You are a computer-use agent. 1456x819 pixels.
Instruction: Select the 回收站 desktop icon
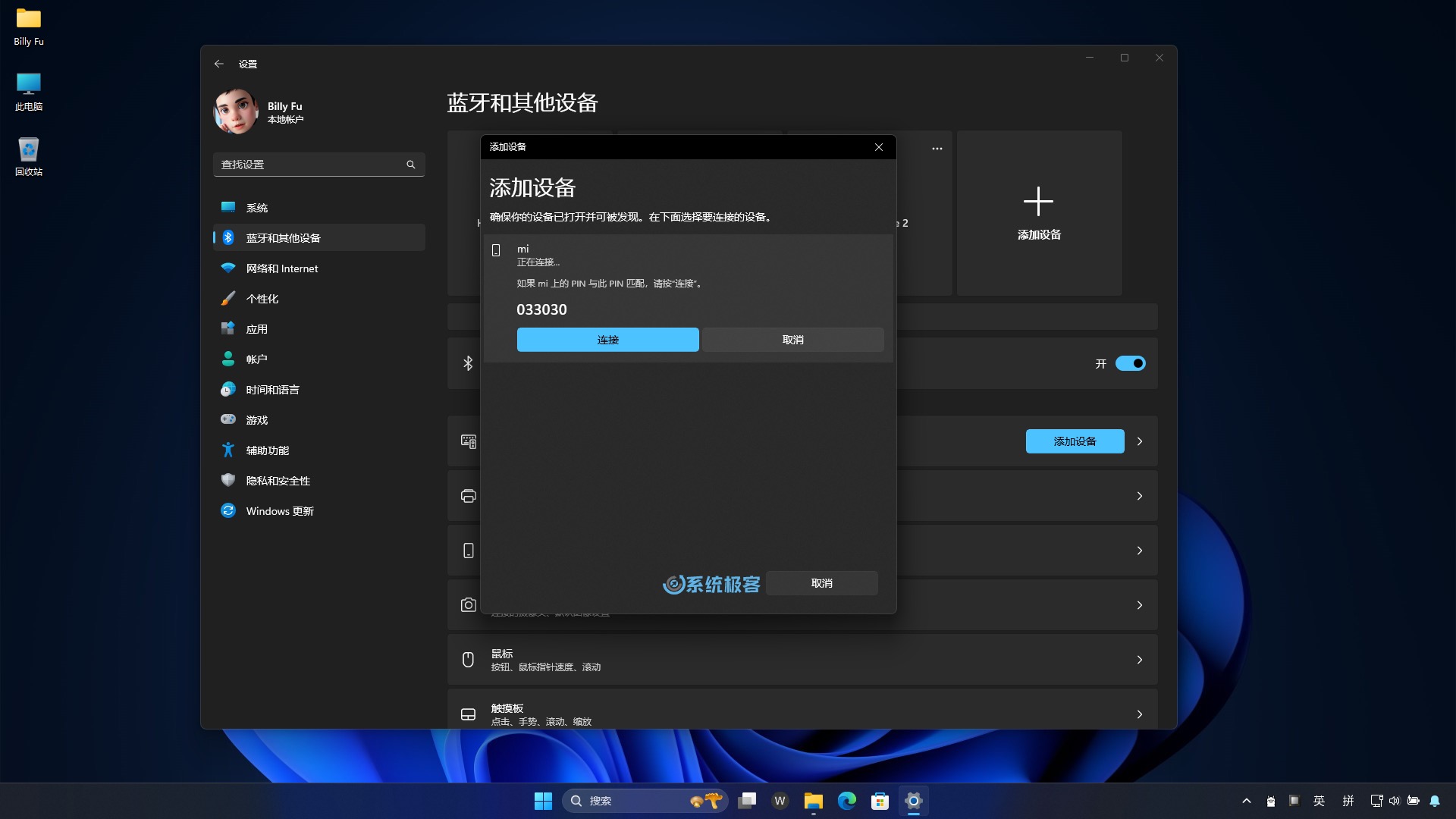[x=29, y=157]
